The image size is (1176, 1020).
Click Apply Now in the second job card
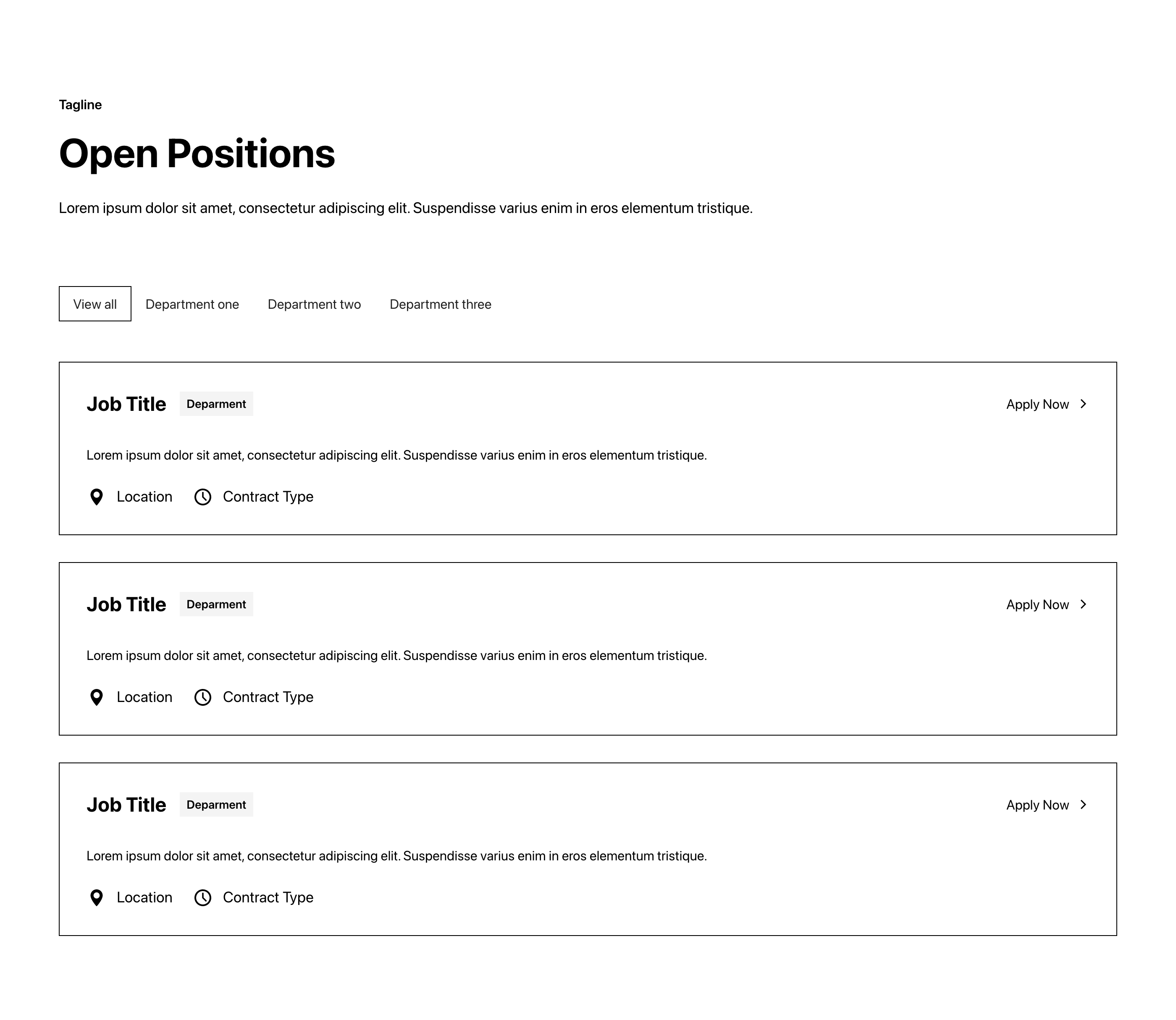coord(1037,605)
